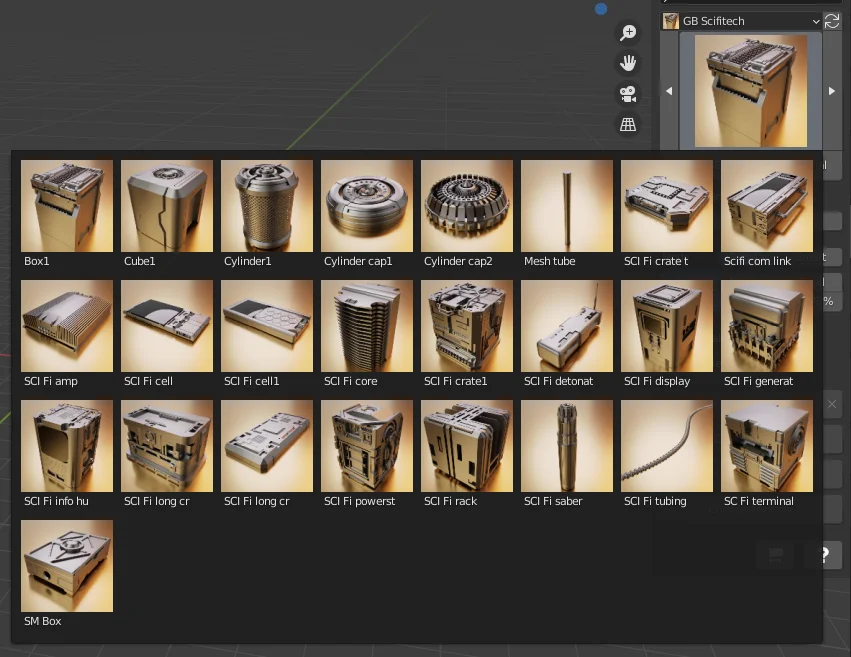Screen dimensions: 851x657
Task: Show the next asset preview arrow
Action: click(832, 91)
